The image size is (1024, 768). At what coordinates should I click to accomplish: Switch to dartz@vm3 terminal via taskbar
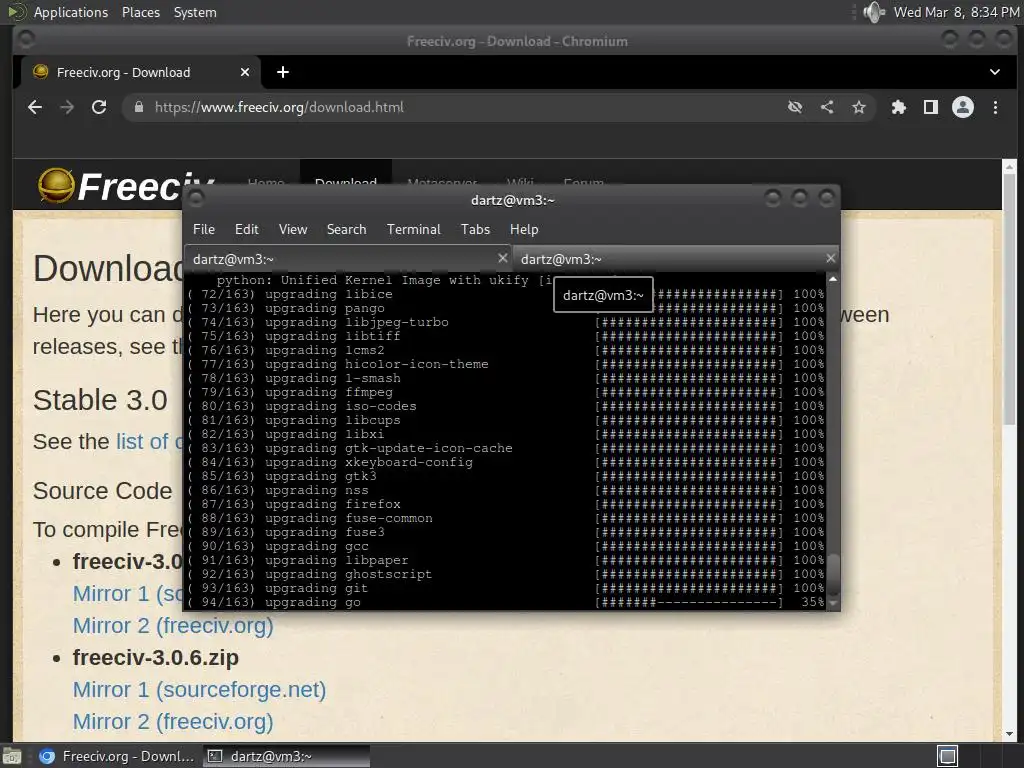[286, 756]
